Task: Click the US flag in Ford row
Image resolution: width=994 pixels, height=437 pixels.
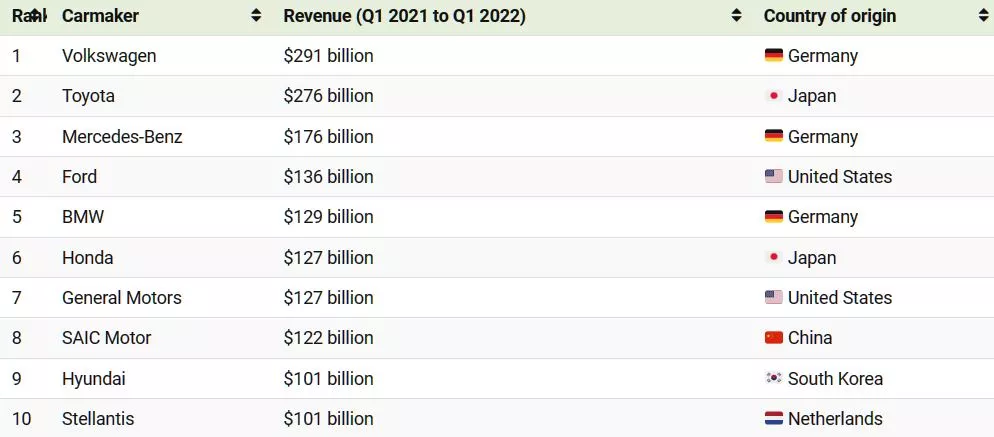Action: point(773,176)
